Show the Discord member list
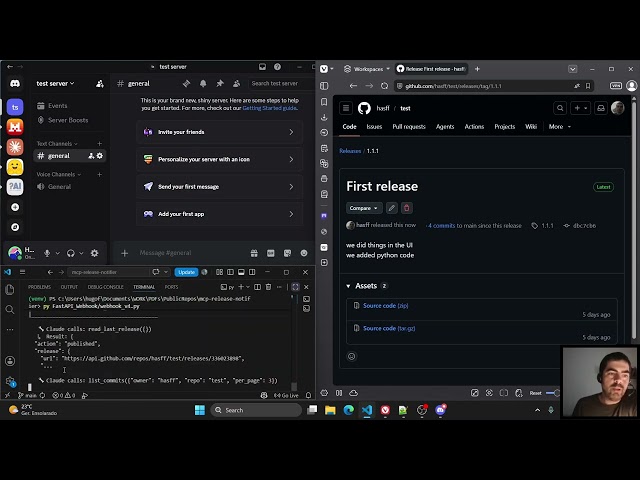This screenshot has width=640, height=480. [236, 84]
